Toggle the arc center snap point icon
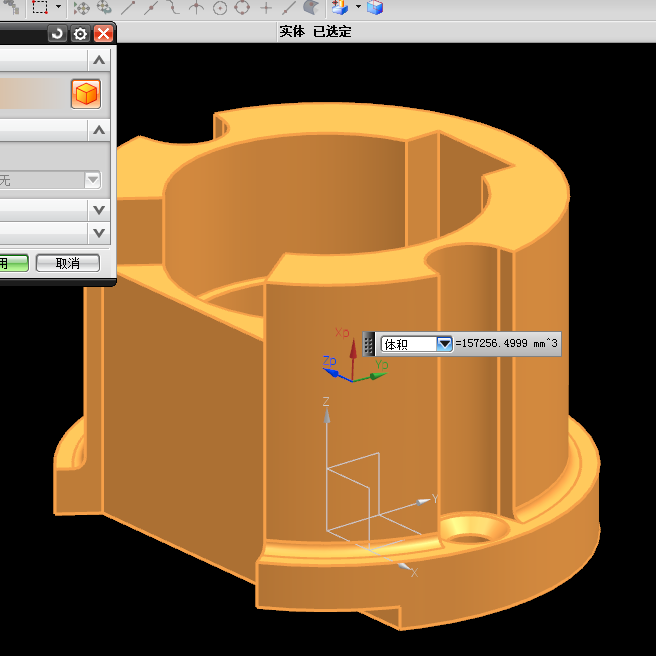The image size is (656, 656). tap(220, 8)
